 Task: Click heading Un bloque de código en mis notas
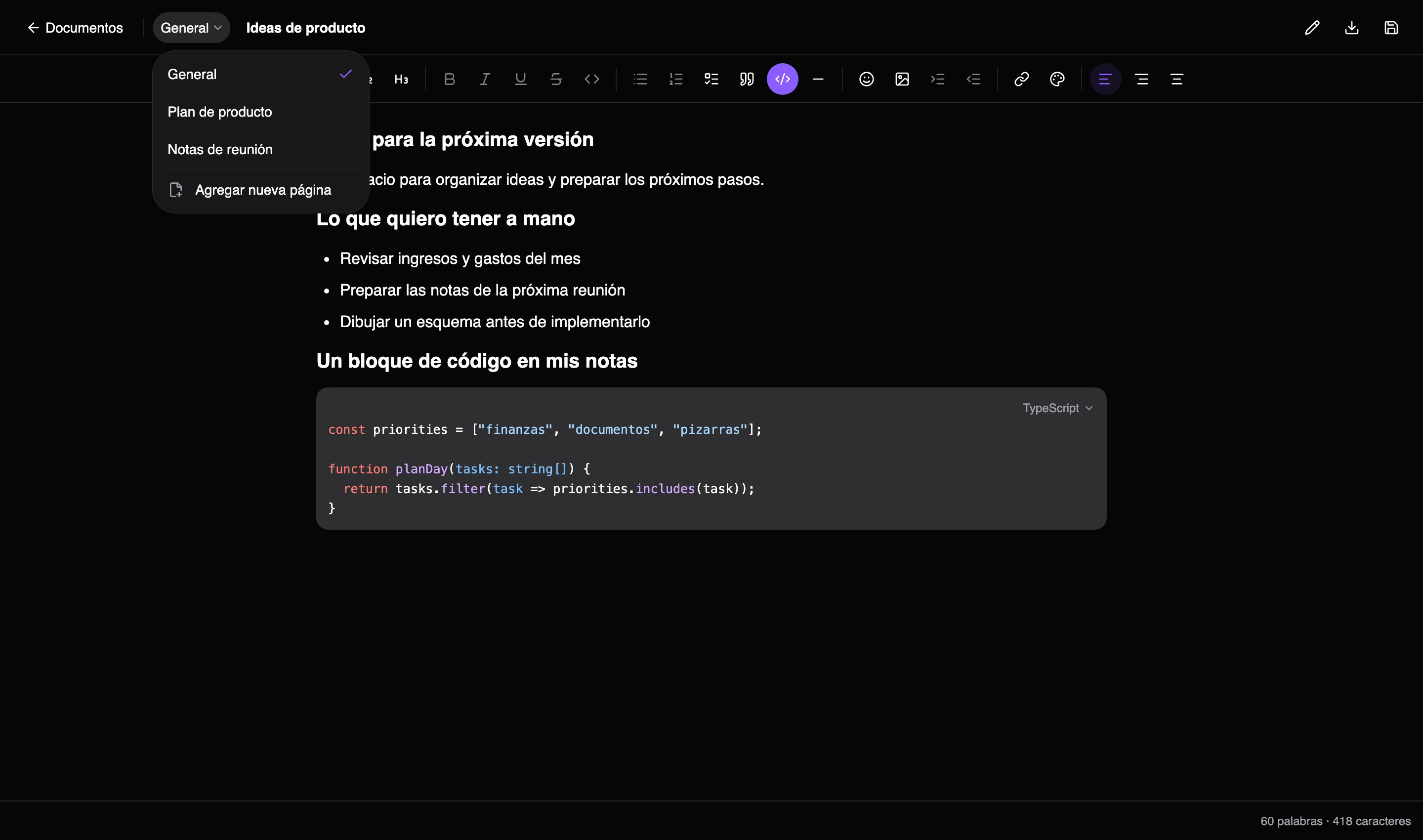click(477, 361)
